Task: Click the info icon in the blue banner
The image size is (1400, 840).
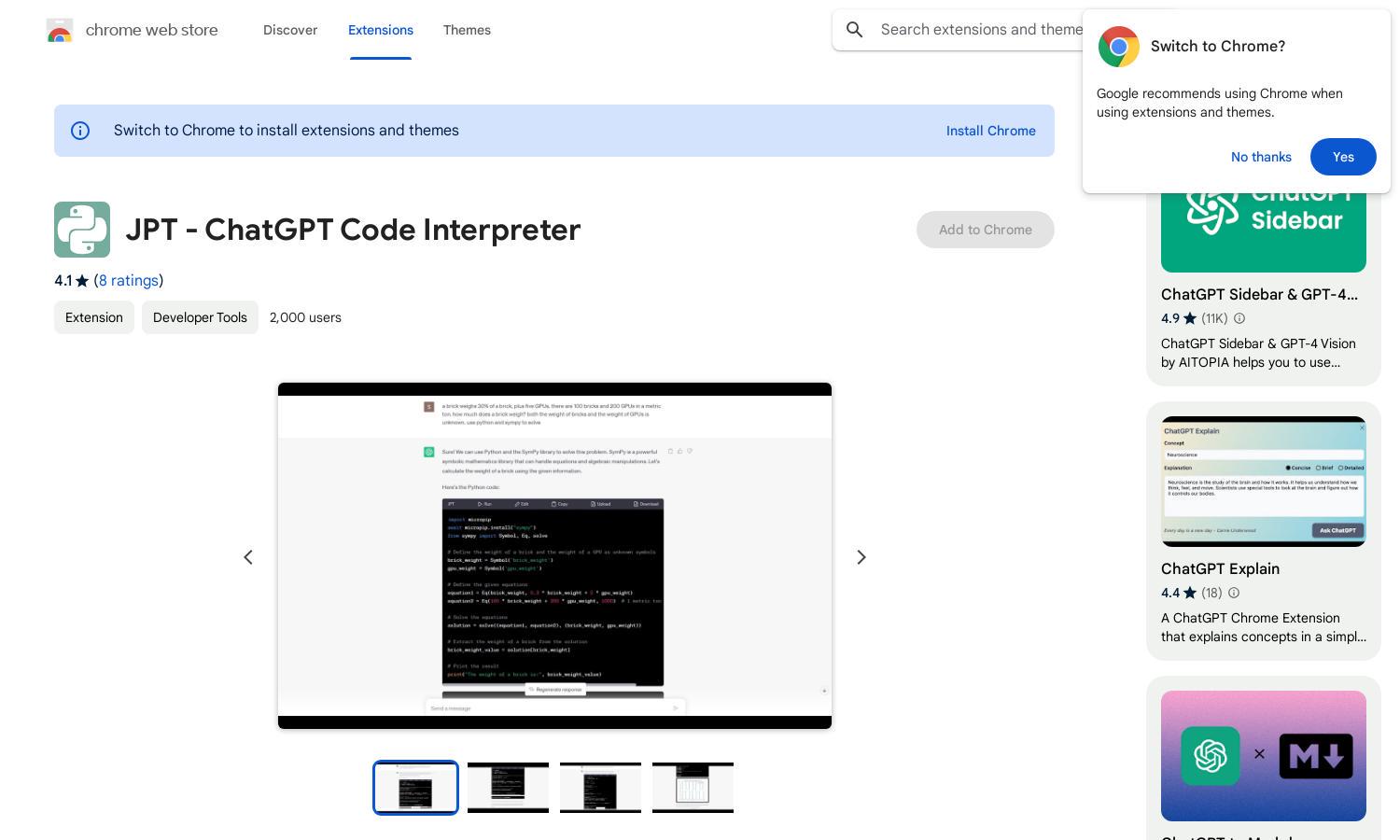Action: tap(80, 131)
